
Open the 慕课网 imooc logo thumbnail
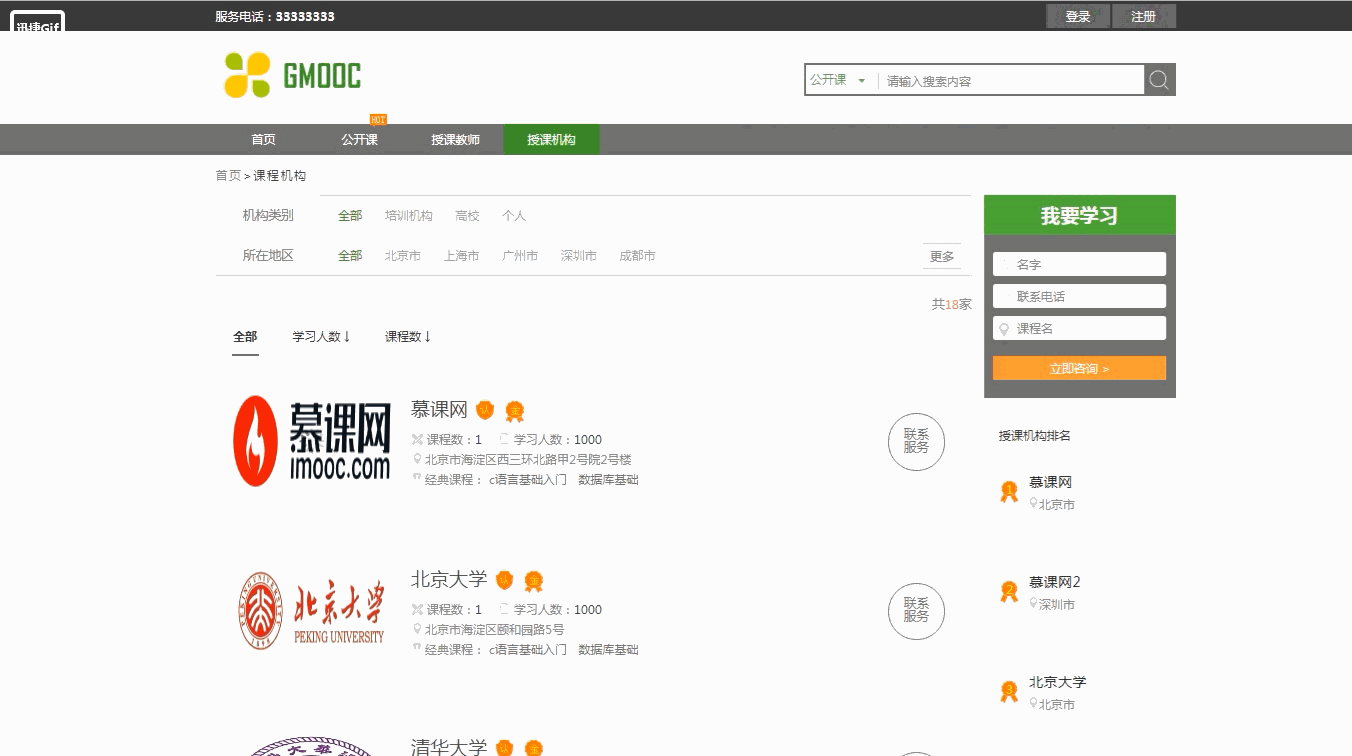coord(311,441)
